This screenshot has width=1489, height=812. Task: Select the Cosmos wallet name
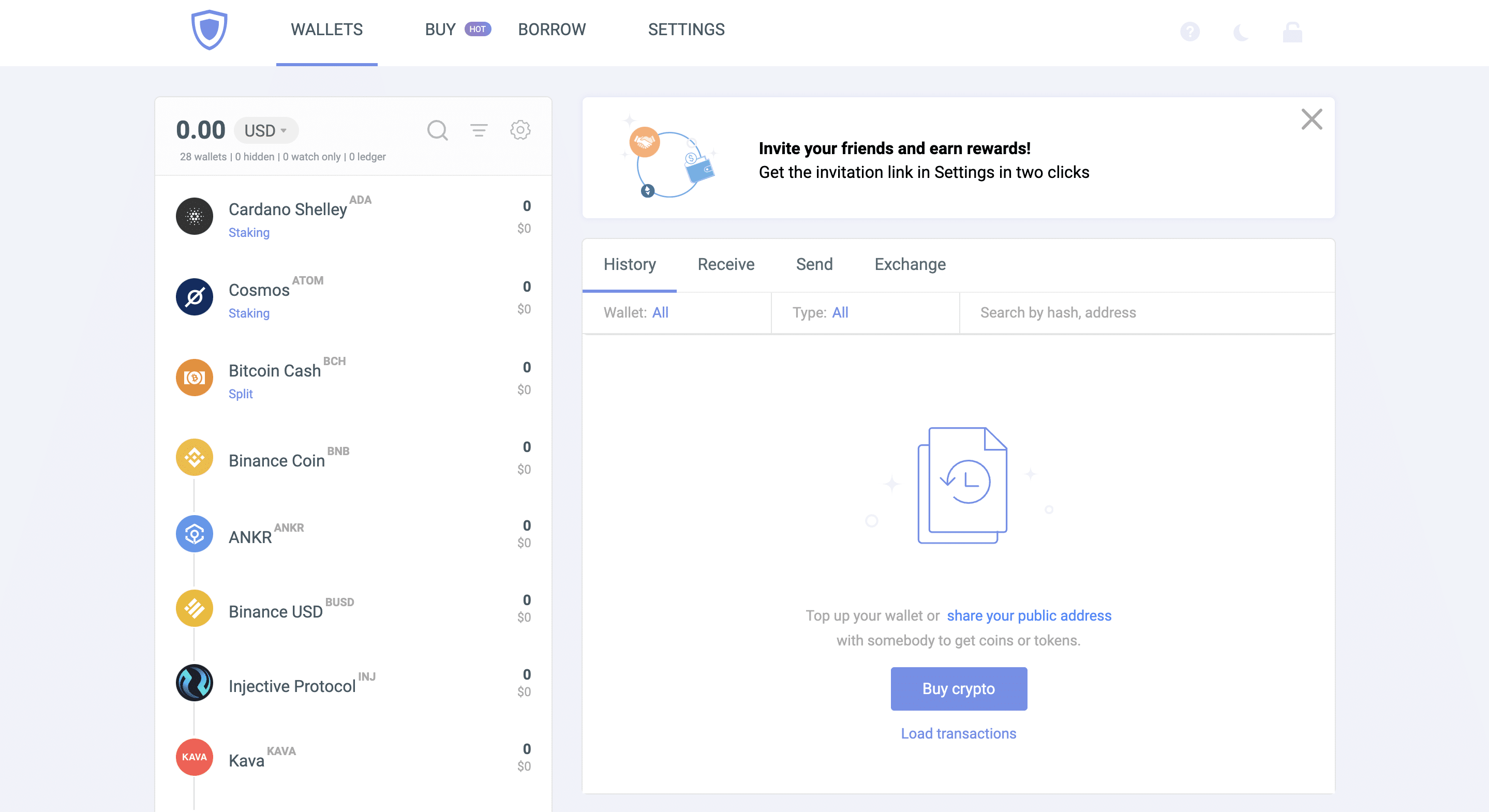click(259, 290)
